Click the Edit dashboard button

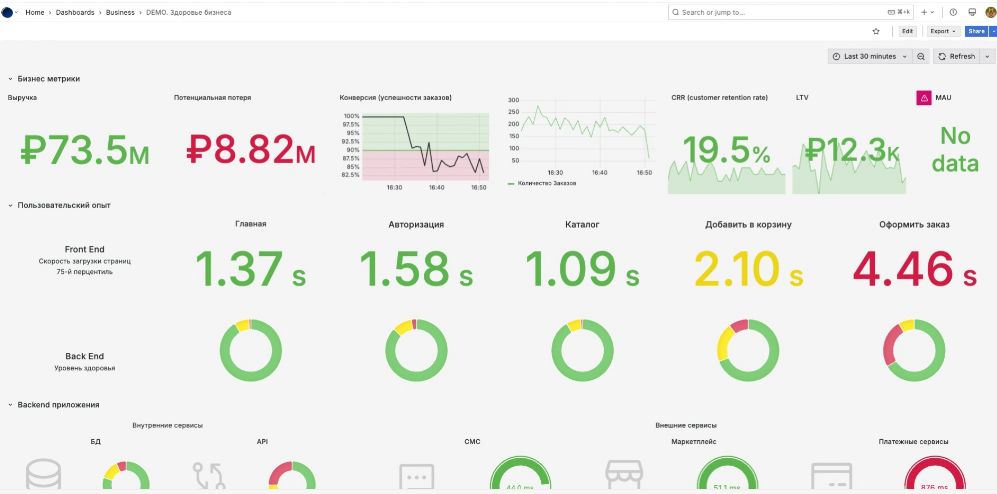coord(907,31)
